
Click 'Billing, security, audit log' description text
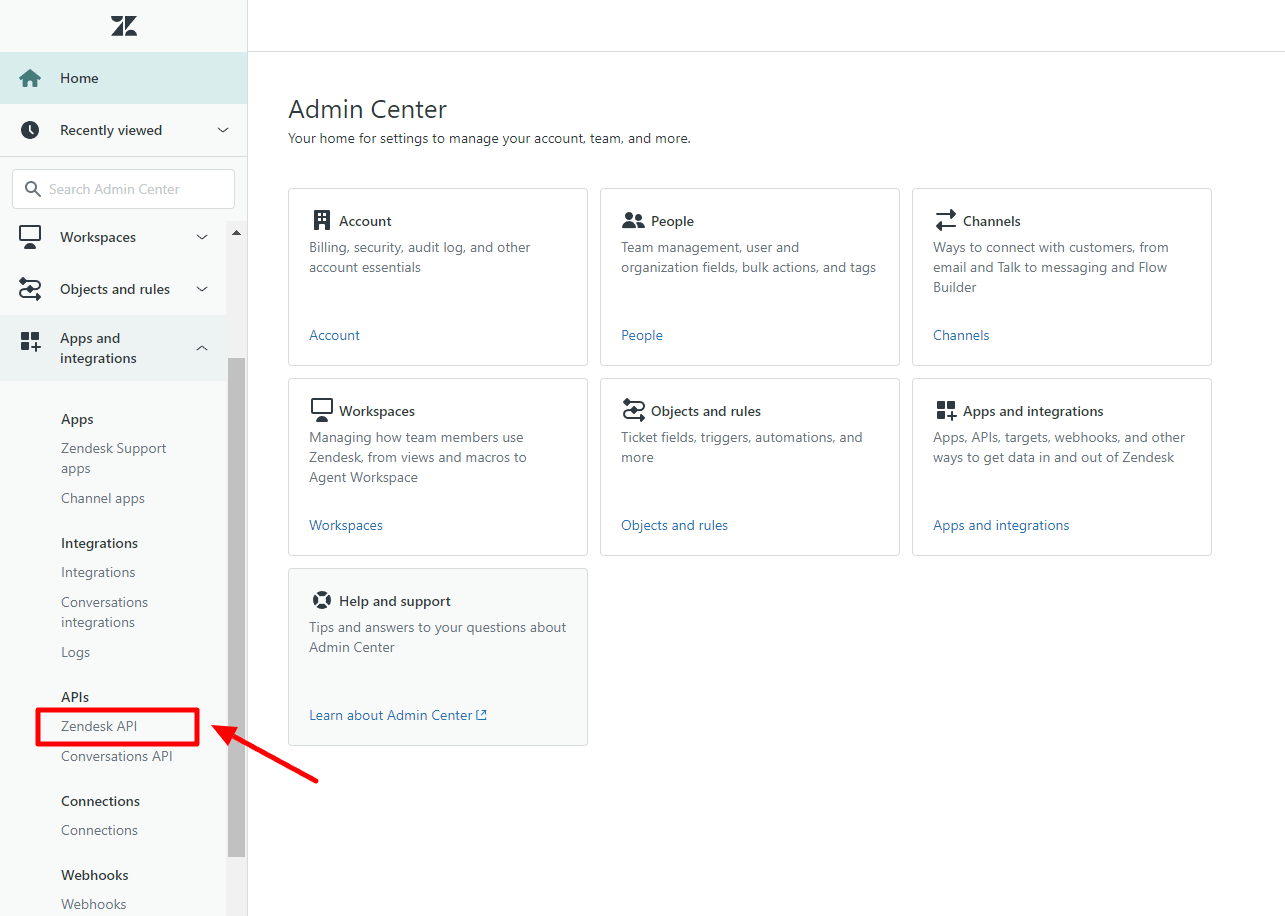click(420, 257)
